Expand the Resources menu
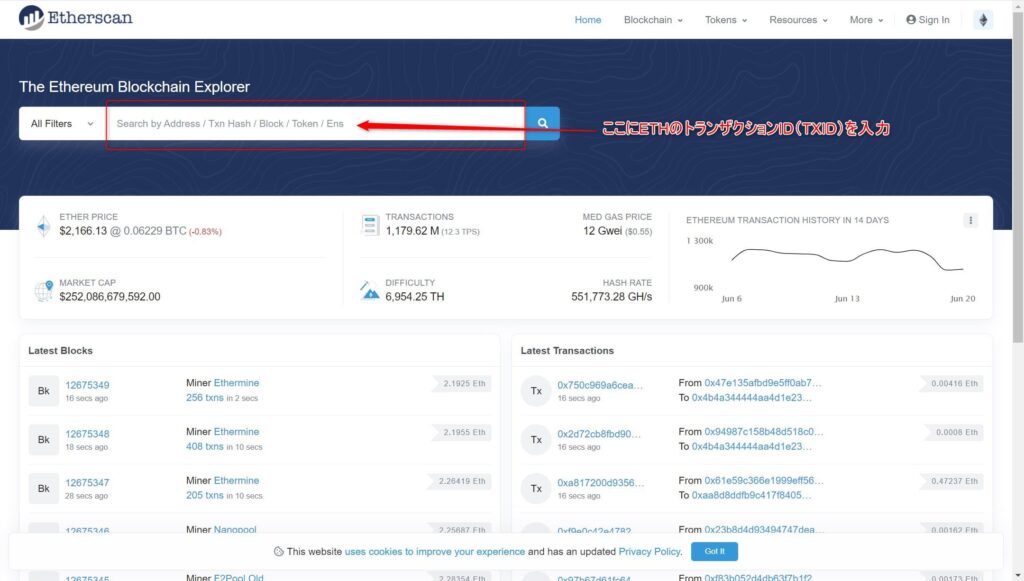This screenshot has height=581, width=1024. click(798, 20)
